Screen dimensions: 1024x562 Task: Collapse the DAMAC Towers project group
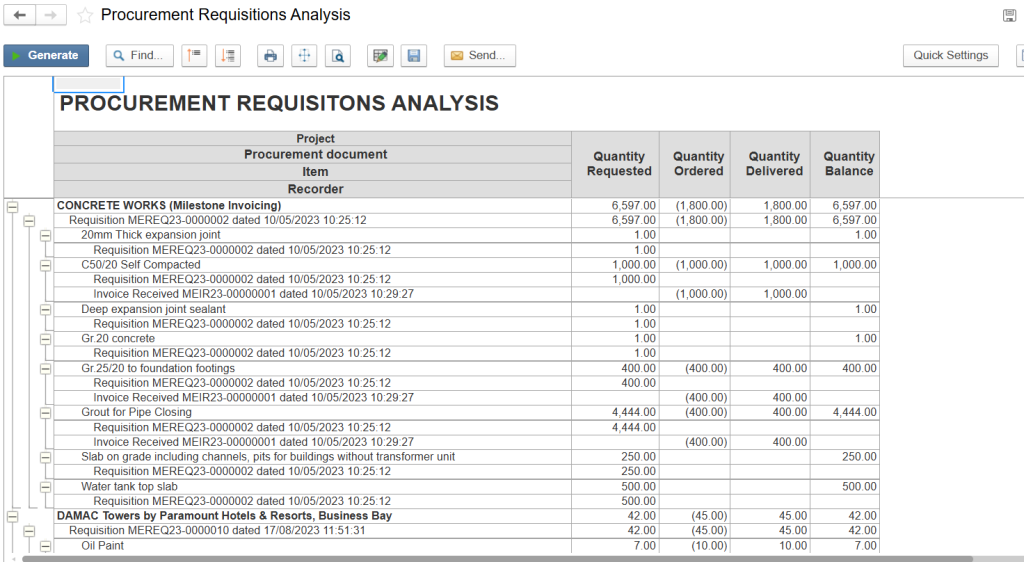point(13,516)
